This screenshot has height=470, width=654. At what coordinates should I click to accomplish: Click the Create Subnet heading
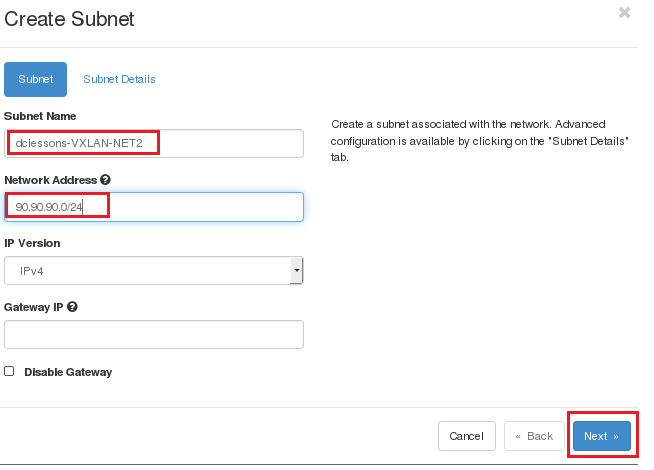69,19
